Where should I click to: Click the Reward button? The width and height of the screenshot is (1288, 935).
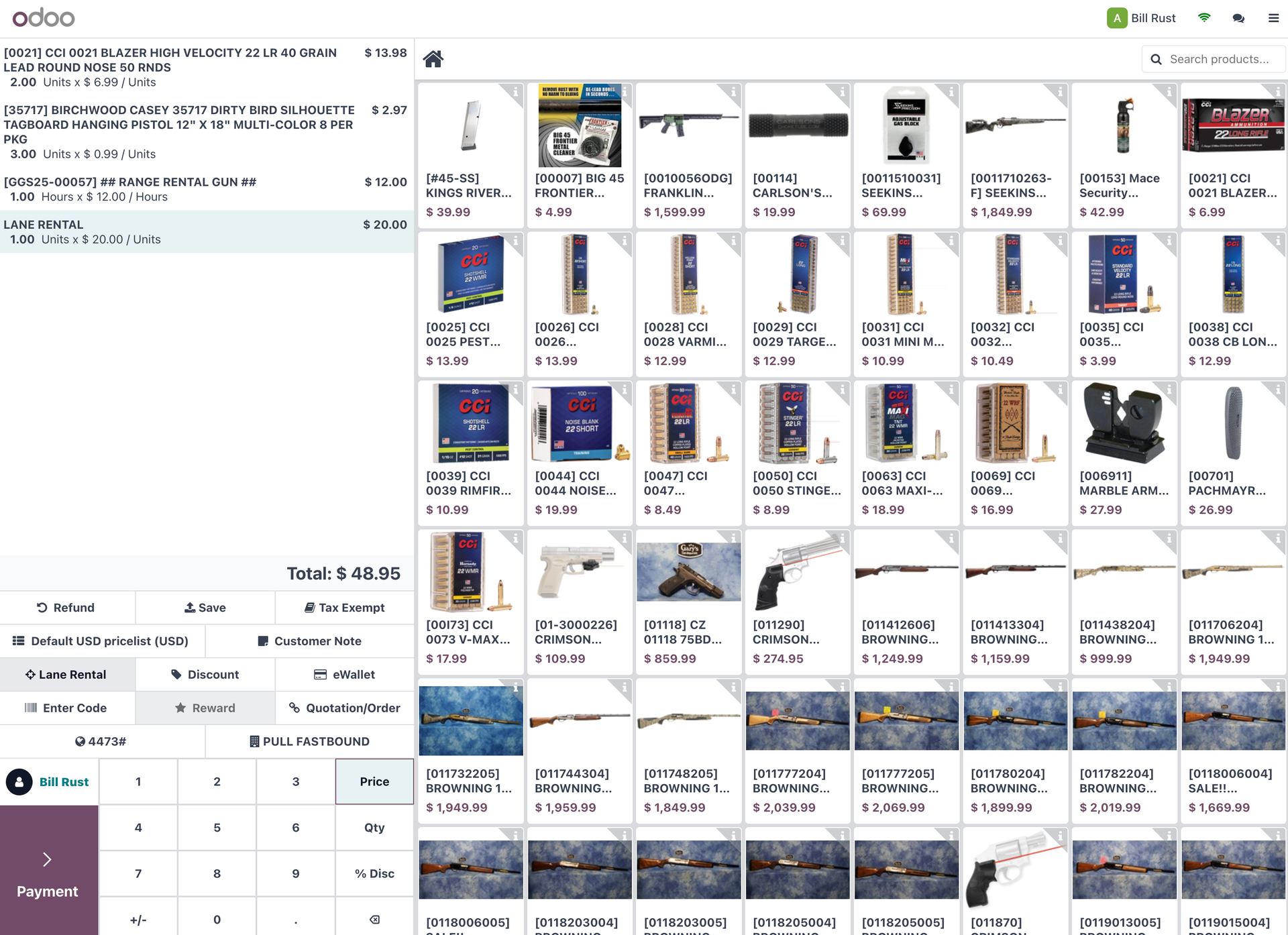(x=205, y=708)
